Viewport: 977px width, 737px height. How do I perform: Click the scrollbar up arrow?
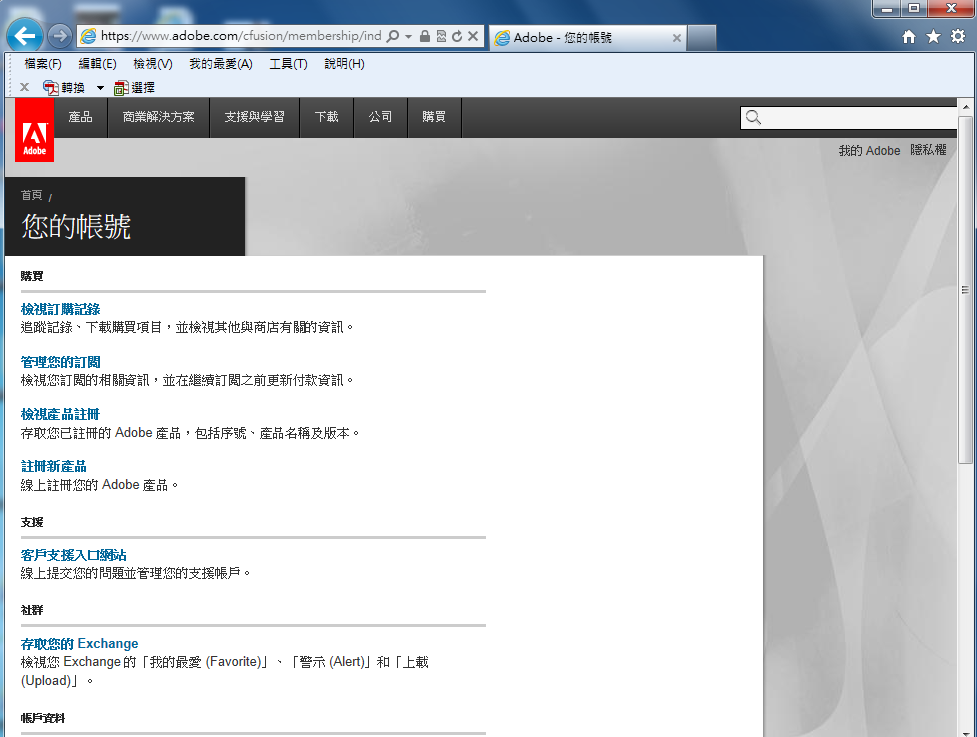coord(965,107)
